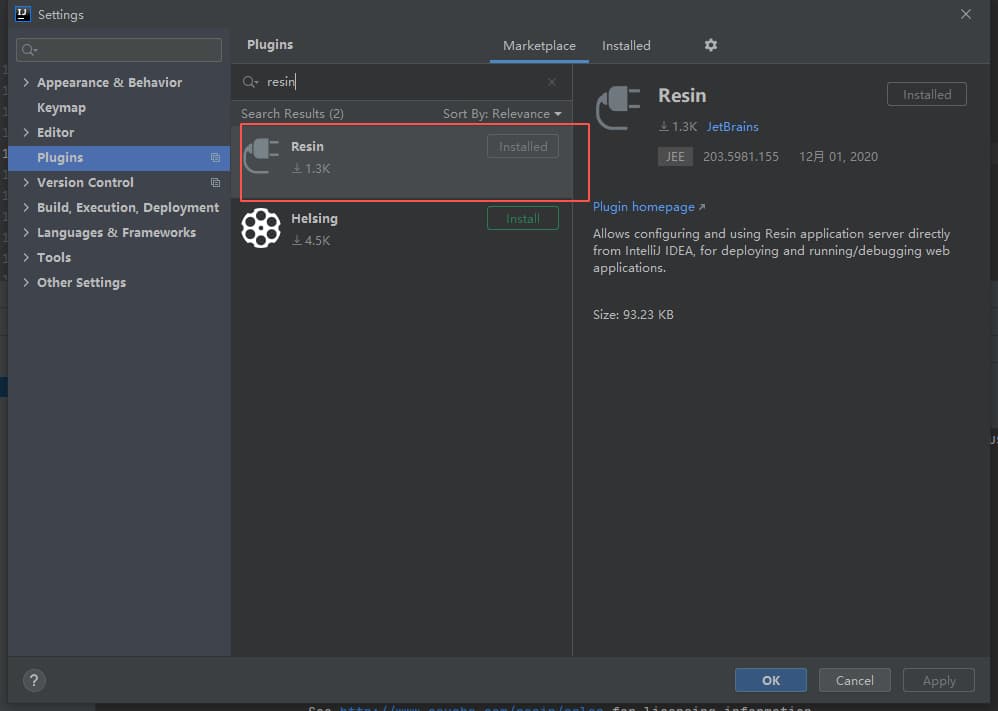
Task: Clear the plugin search with X icon
Action: pyautogui.click(x=552, y=82)
